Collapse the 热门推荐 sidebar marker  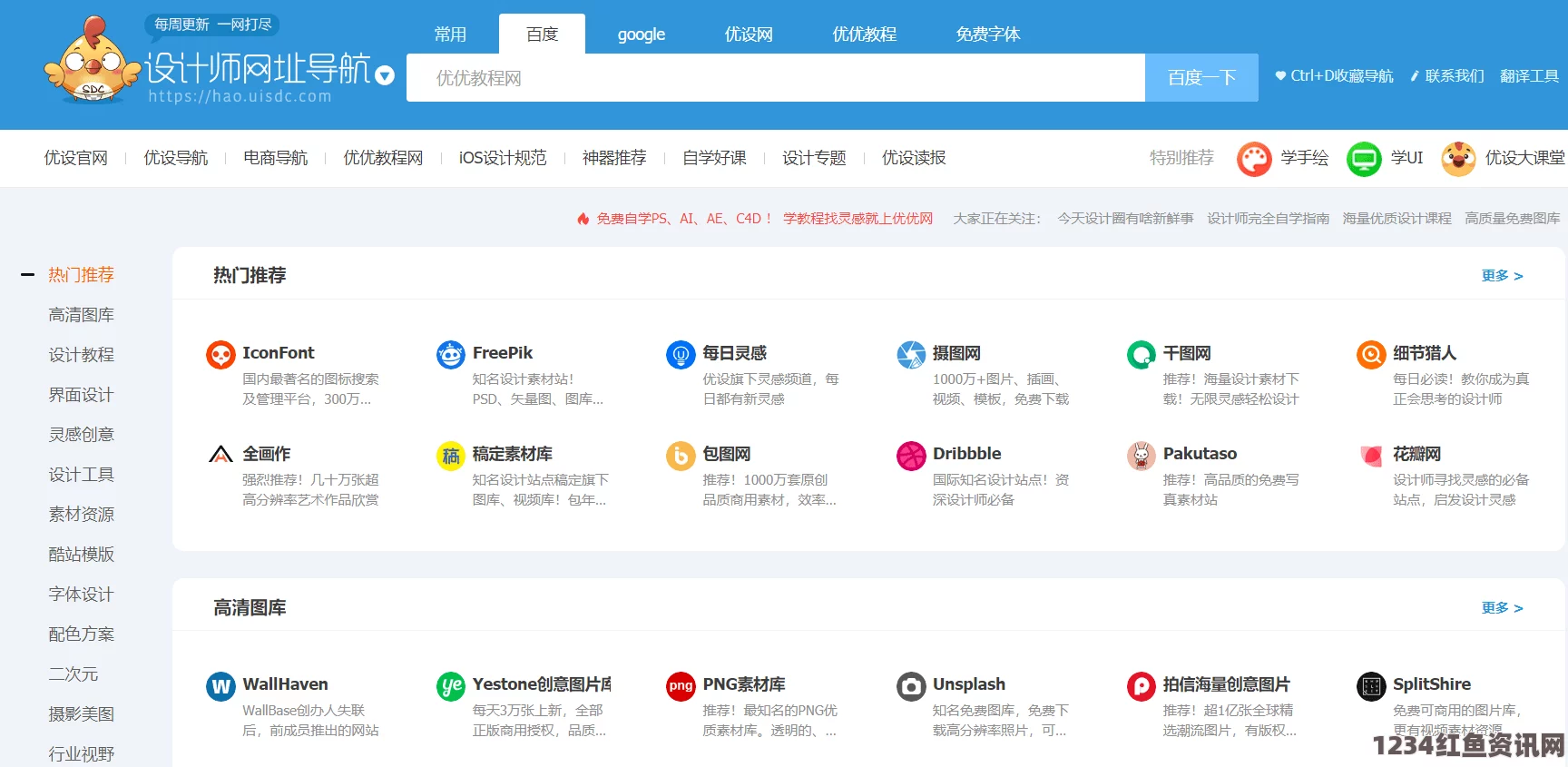pos(28,274)
